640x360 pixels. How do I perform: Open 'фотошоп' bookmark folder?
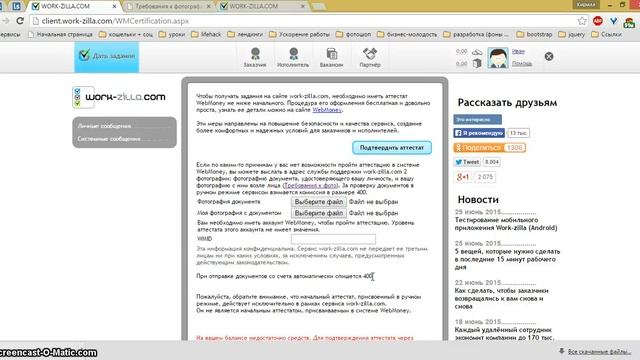tap(353, 34)
